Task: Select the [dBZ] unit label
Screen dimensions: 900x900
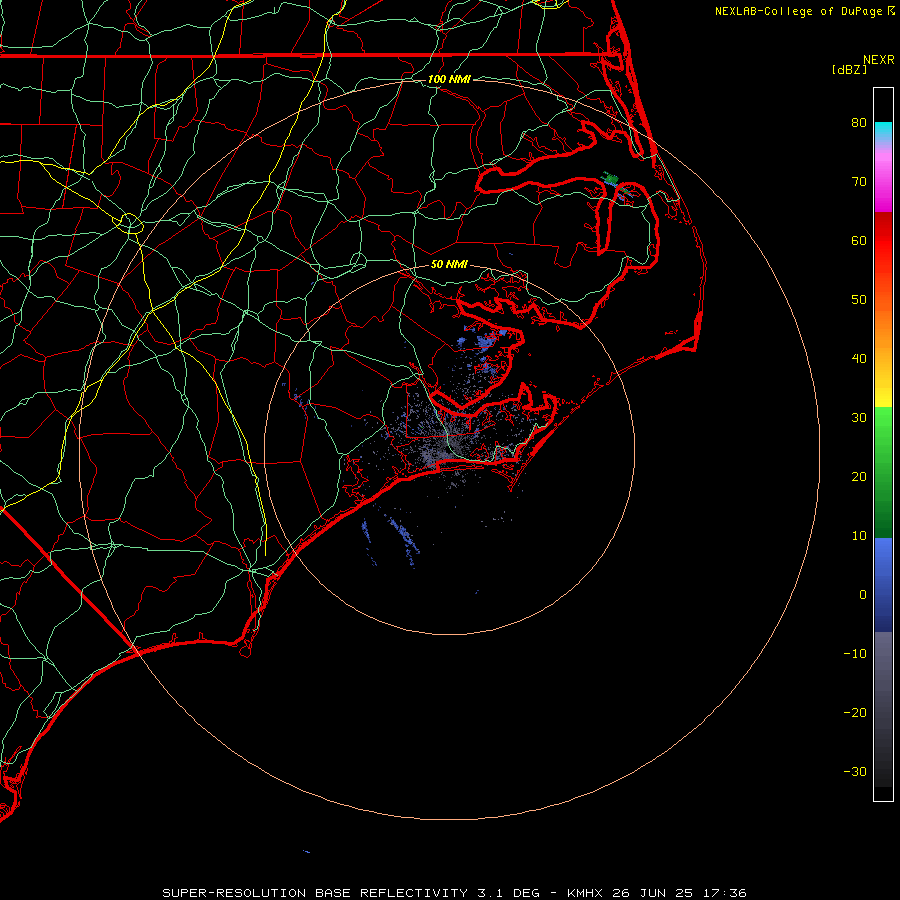Action: (849, 70)
